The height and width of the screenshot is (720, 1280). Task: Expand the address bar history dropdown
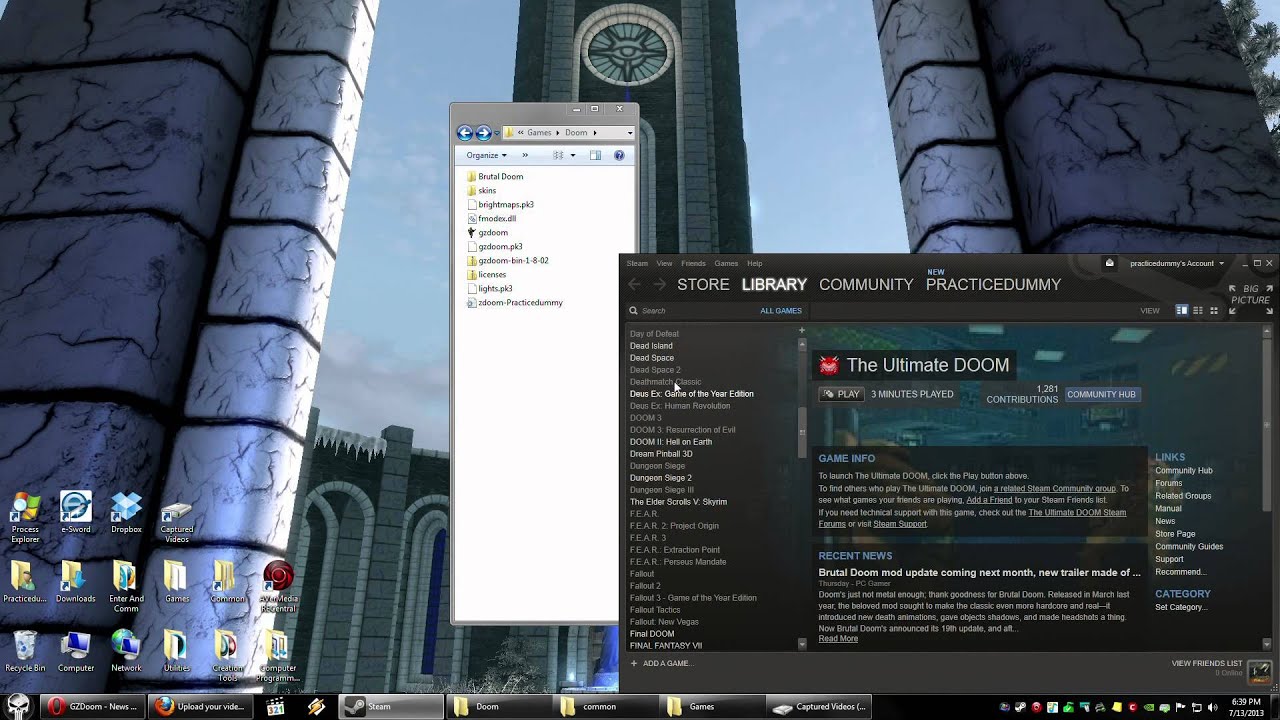(x=630, y=133)
